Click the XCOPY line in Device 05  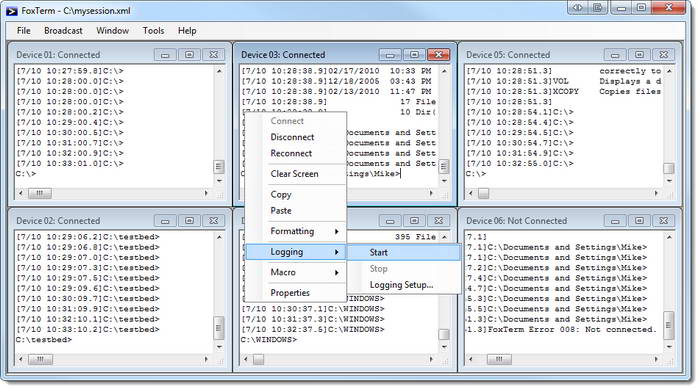[x=563, y=91]
